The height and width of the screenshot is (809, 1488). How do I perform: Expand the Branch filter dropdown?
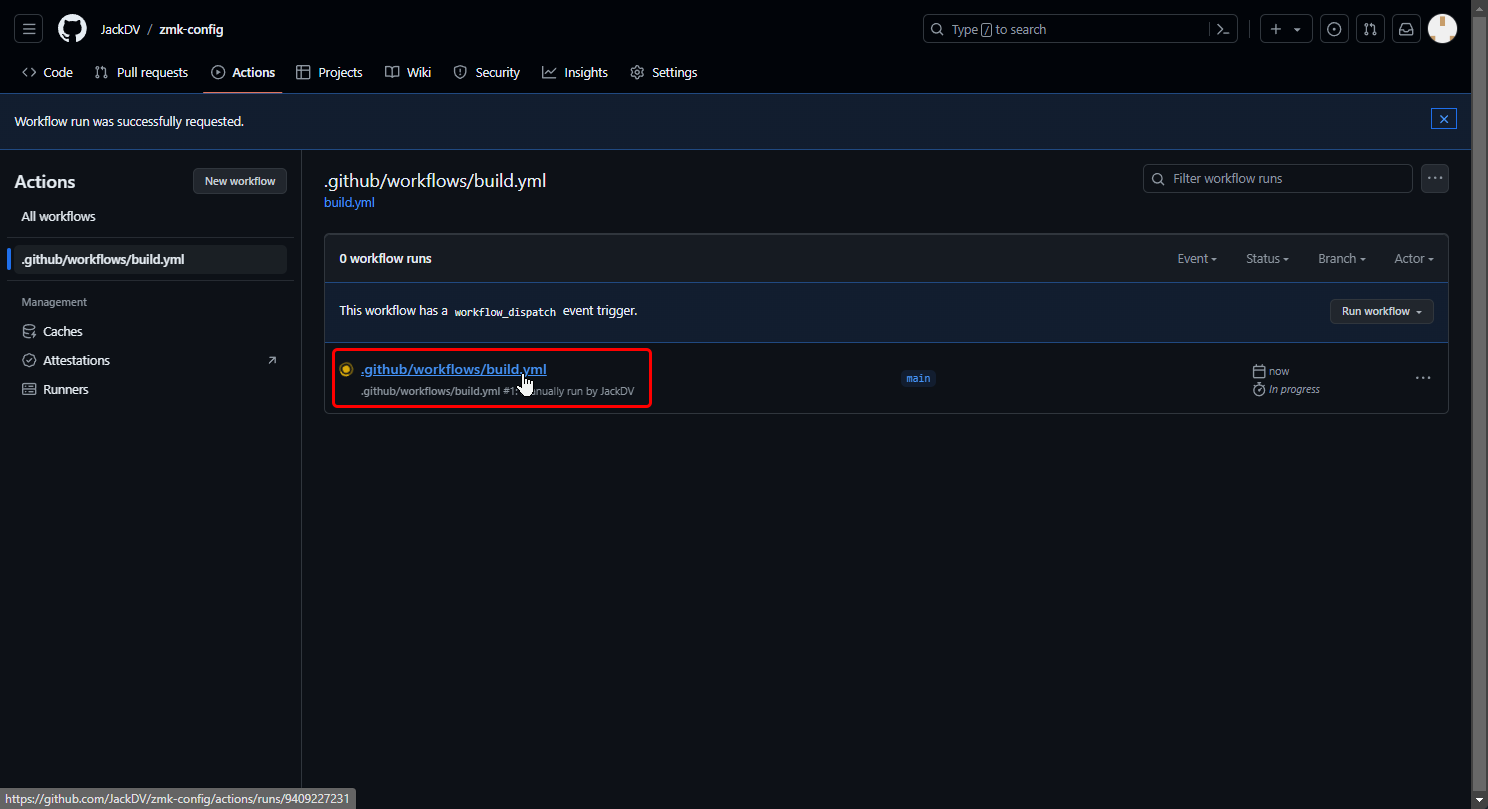pos(1341,259)
